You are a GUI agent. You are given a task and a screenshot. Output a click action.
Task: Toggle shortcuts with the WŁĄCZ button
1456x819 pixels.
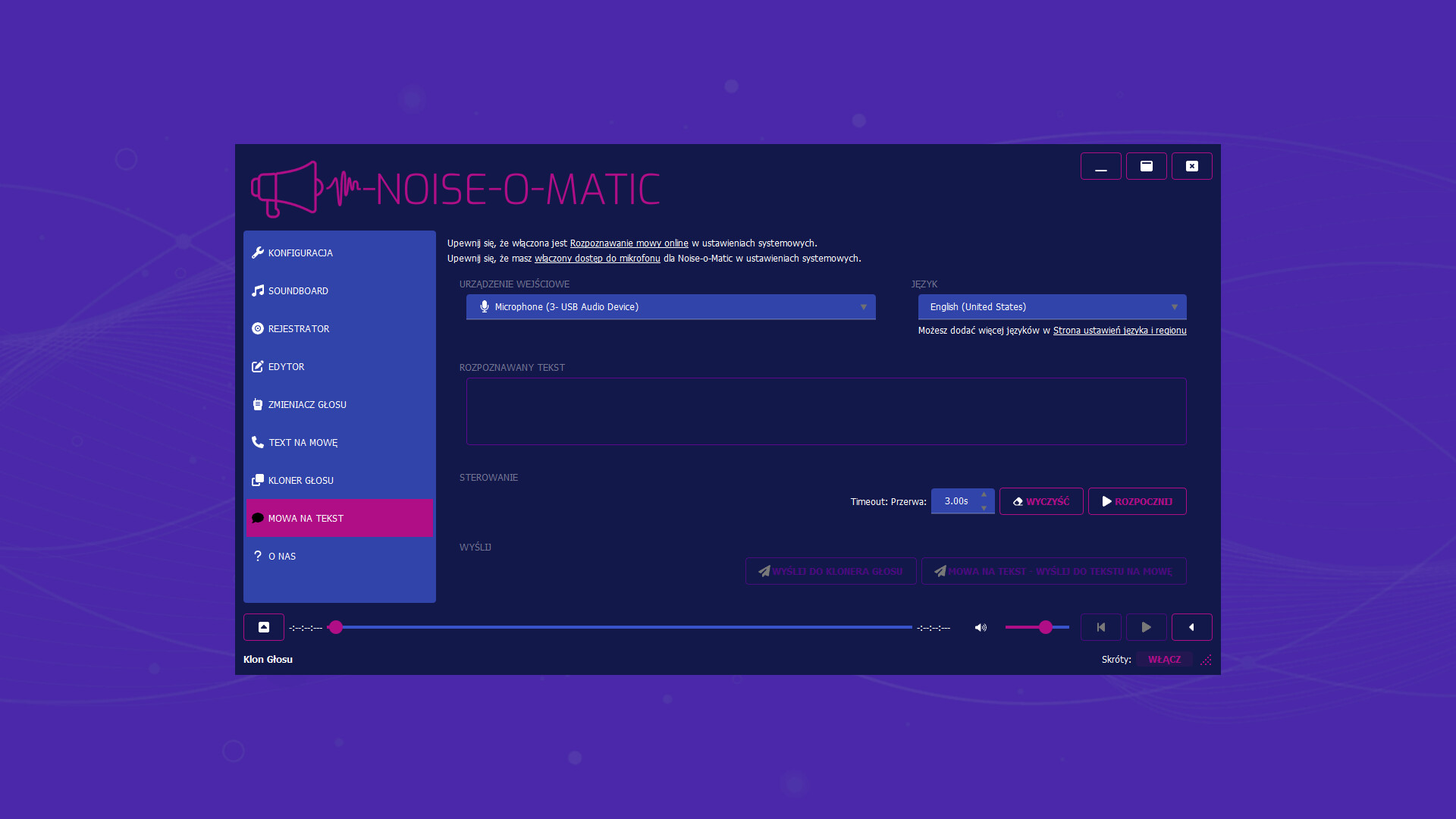tap(1164, 659)
